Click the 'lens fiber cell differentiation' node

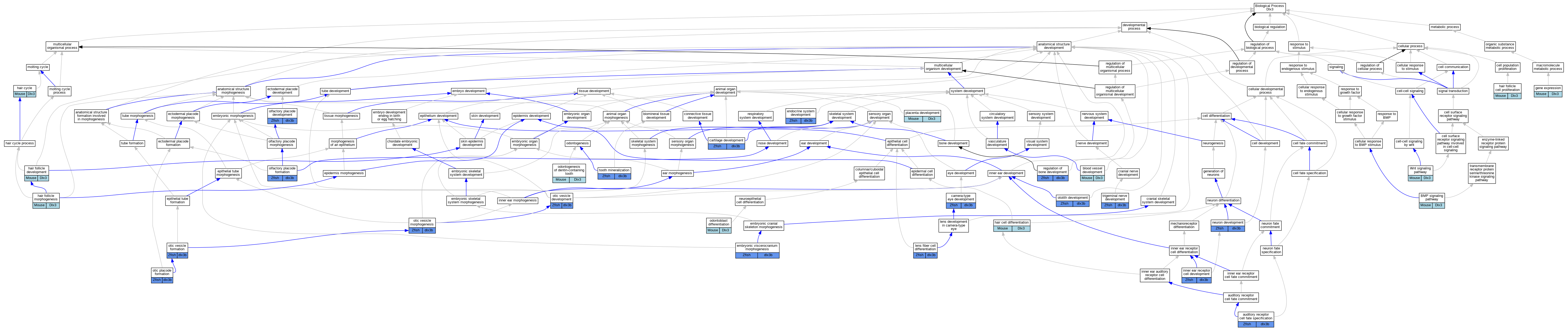click(x=925, y=250)
